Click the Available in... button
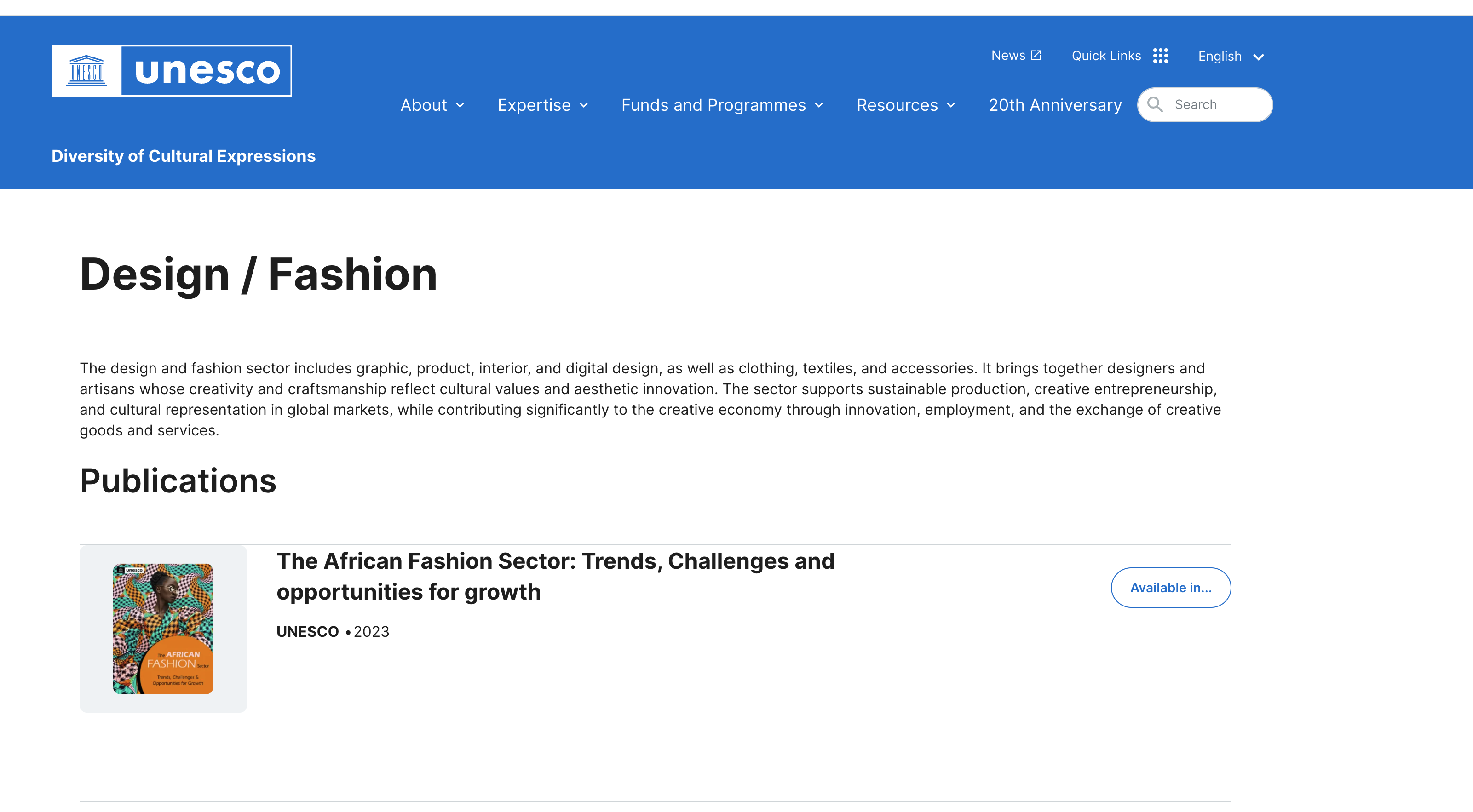This screenshot has width=1473, height=812. 1170,588
